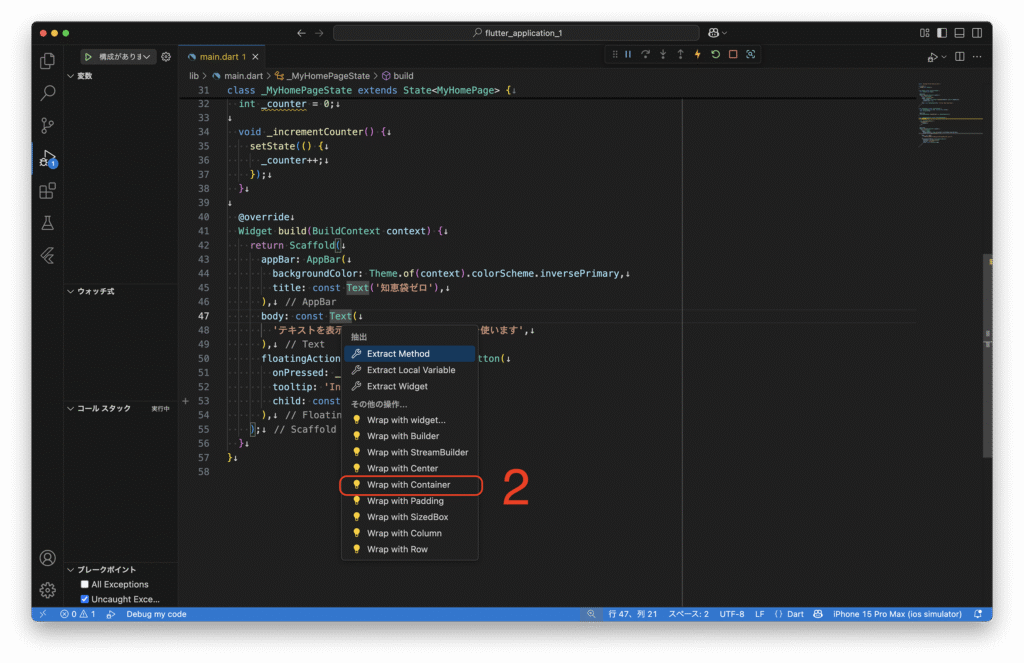Select Wrap with StreamBuilder
Screen dimensions: 1024x663
click(409, 452)
